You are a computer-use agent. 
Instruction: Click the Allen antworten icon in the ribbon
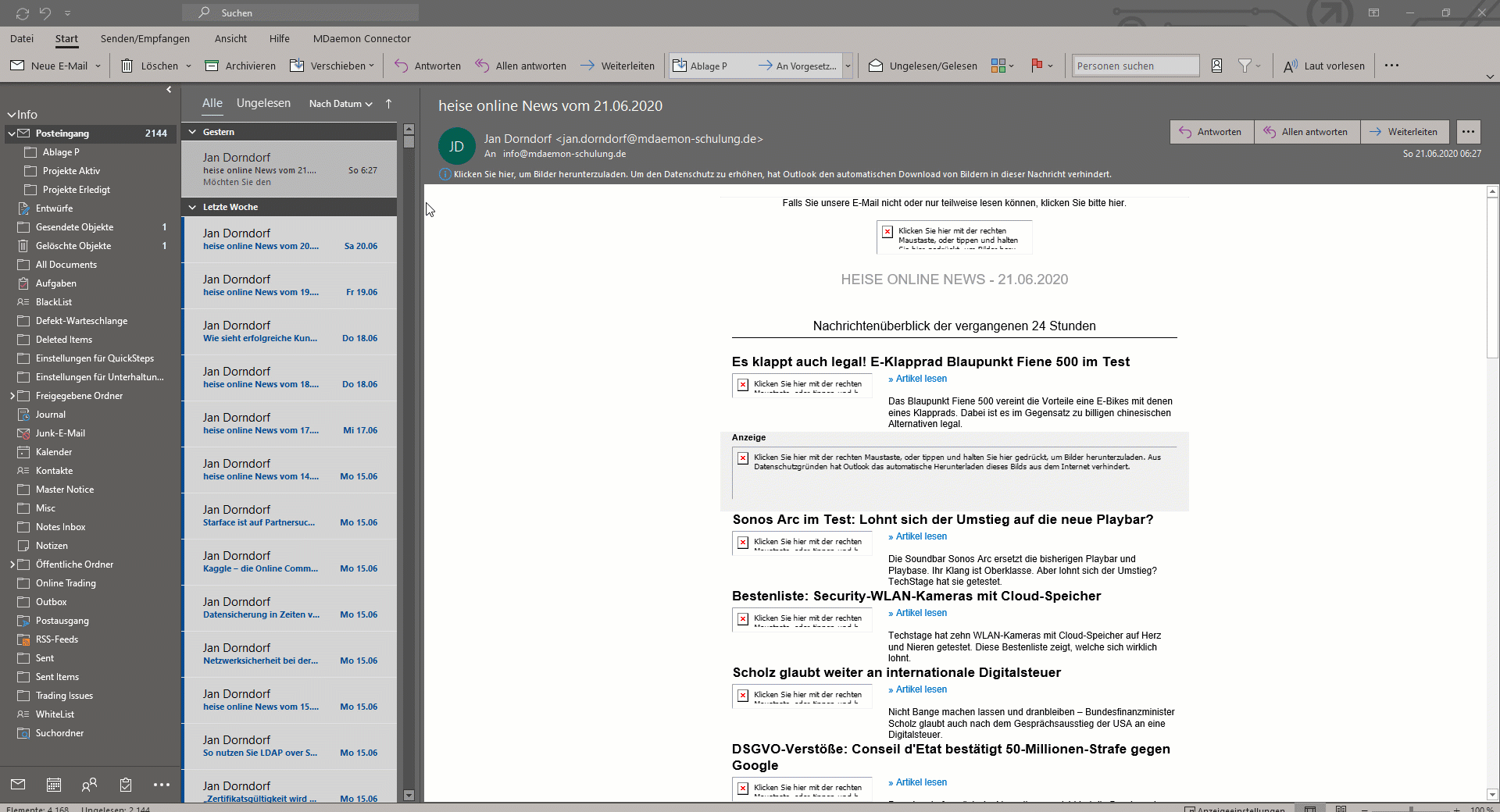(482, 66)
